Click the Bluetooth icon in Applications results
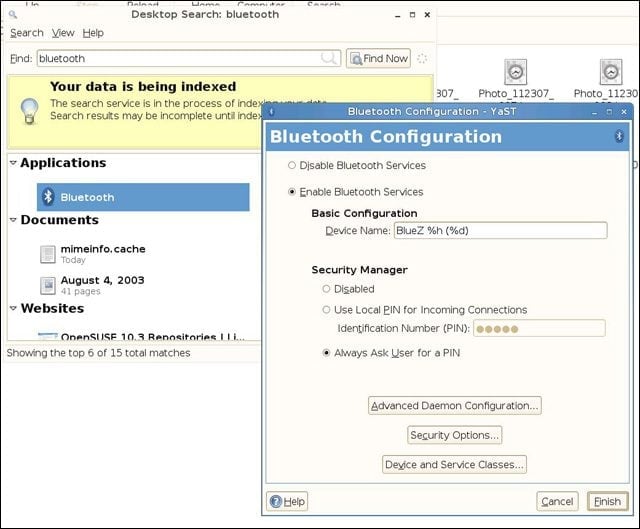640x529 pixels. pyautogui.click(x=48, y=197)
